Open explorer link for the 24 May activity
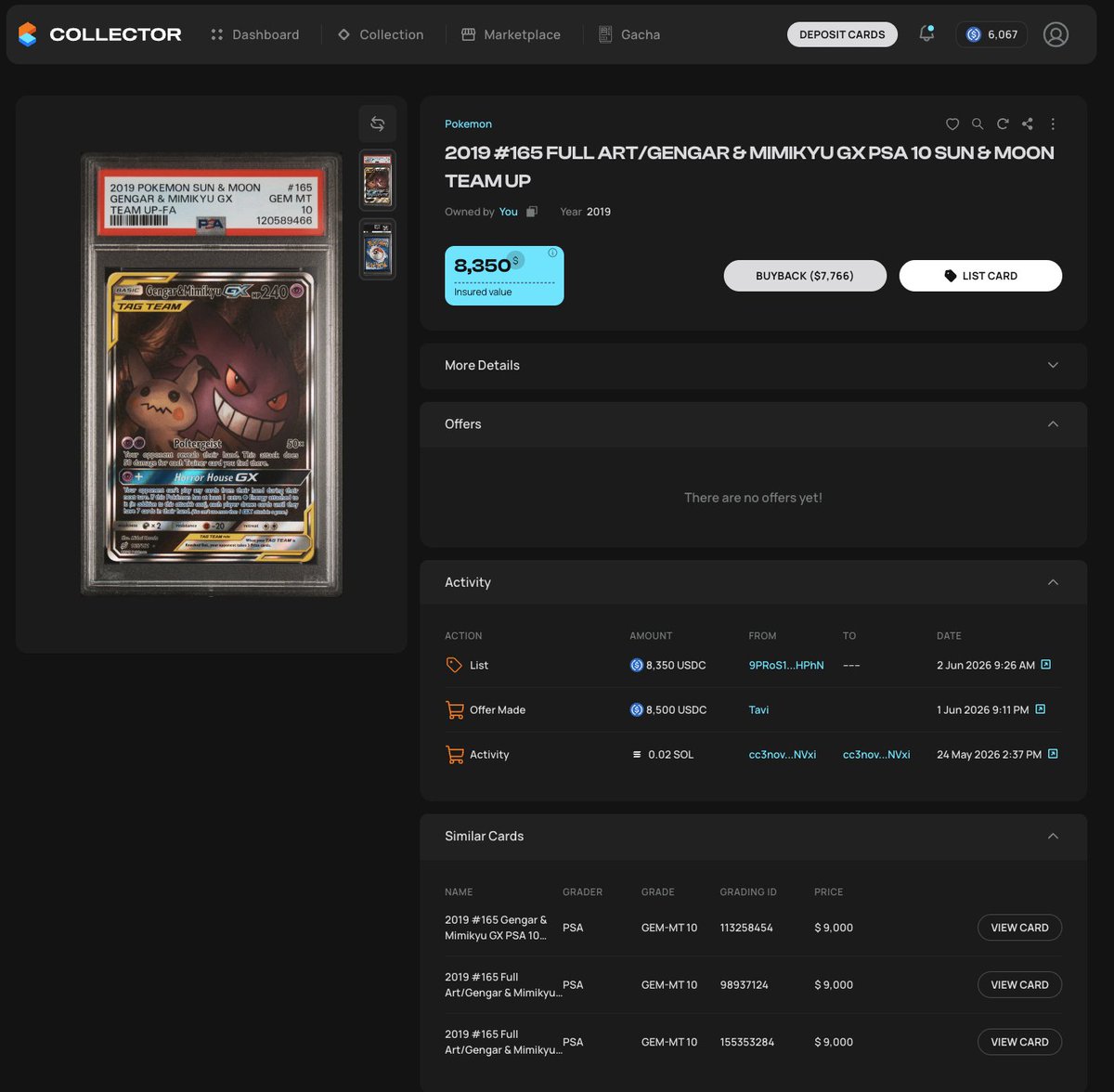The height and width of the screenshot is (1092, 1114). (x=1053, y=754)
